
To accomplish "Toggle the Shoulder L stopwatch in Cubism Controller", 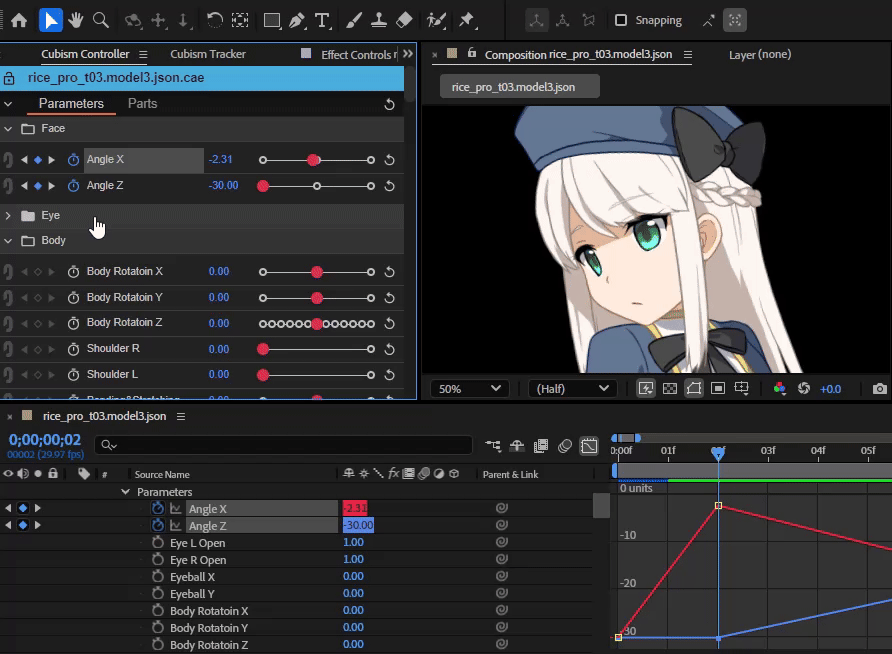I will 73,375.
